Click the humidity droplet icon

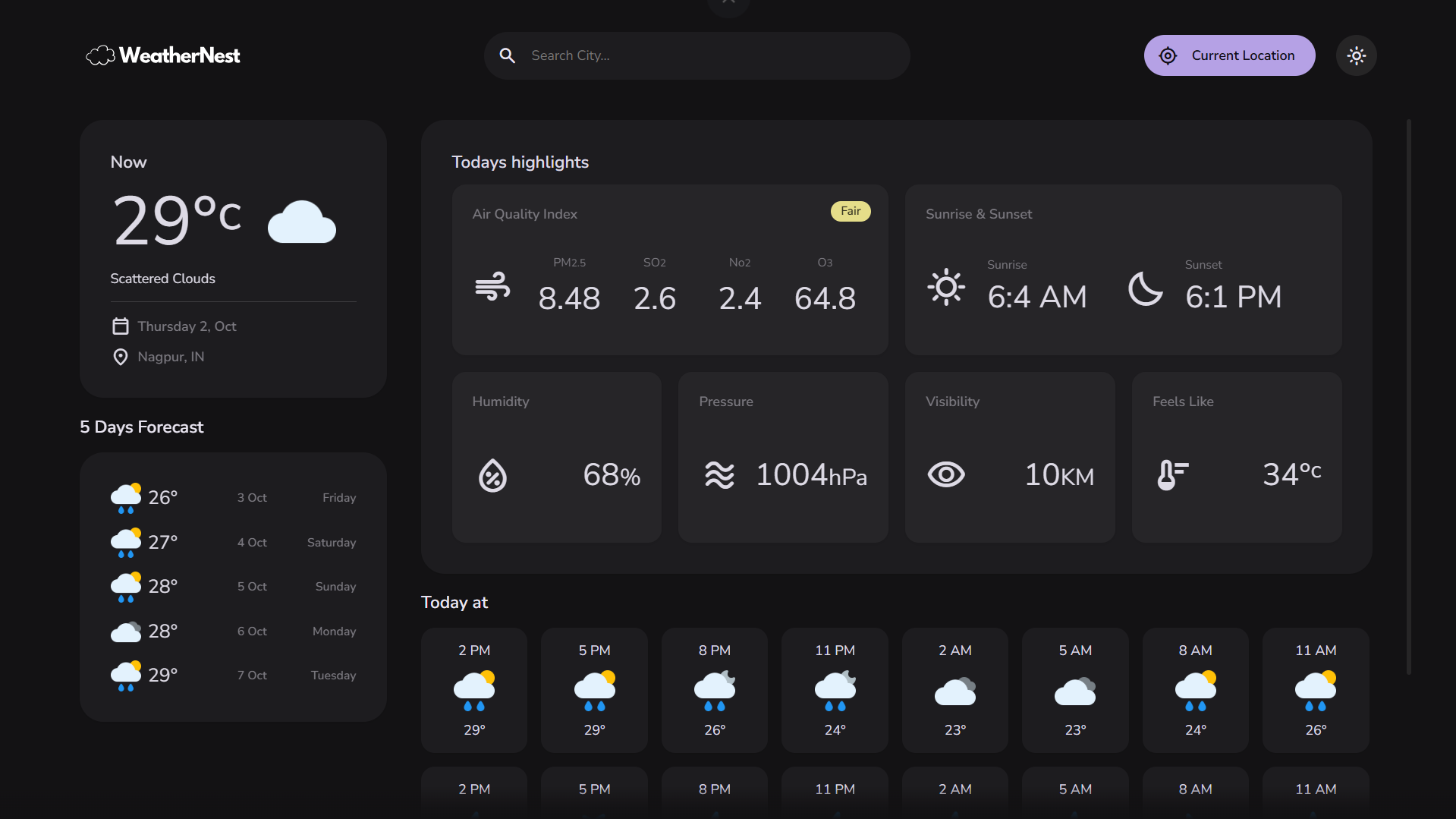(x=492, y=476)
